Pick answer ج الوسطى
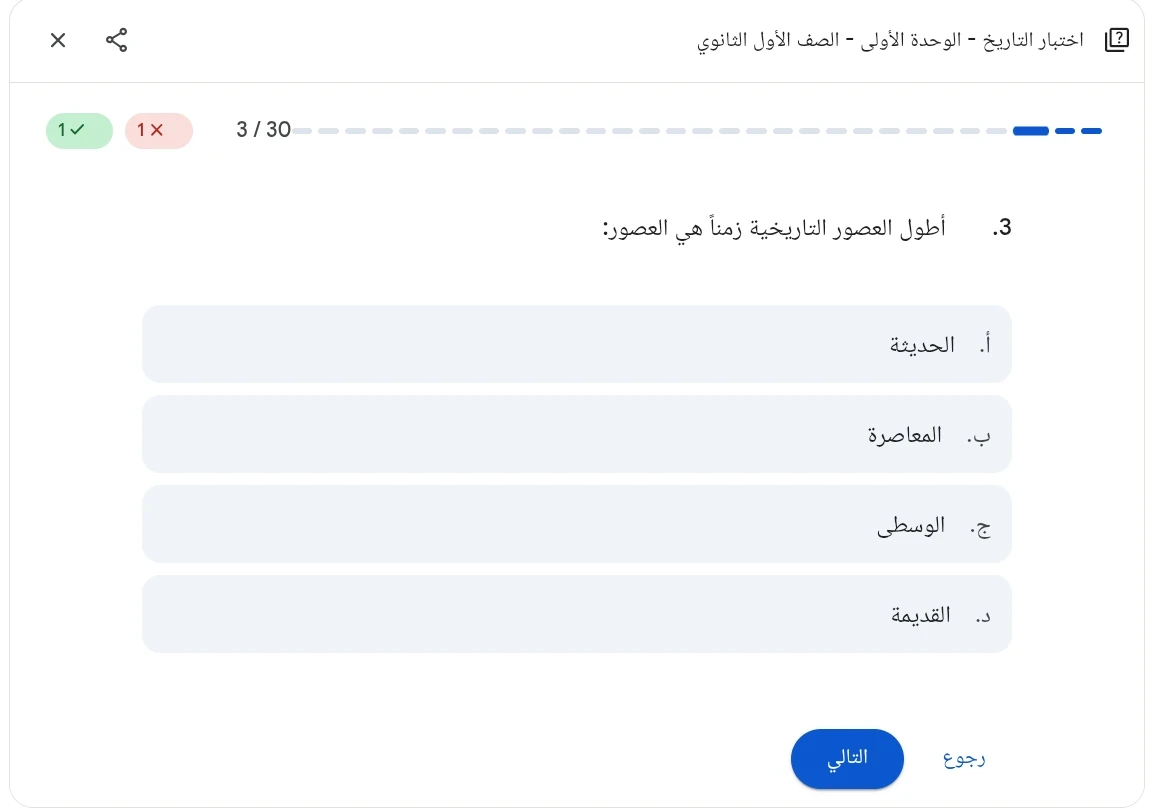The height and width of the screenshot is (810, 1158). click(577, 524)
